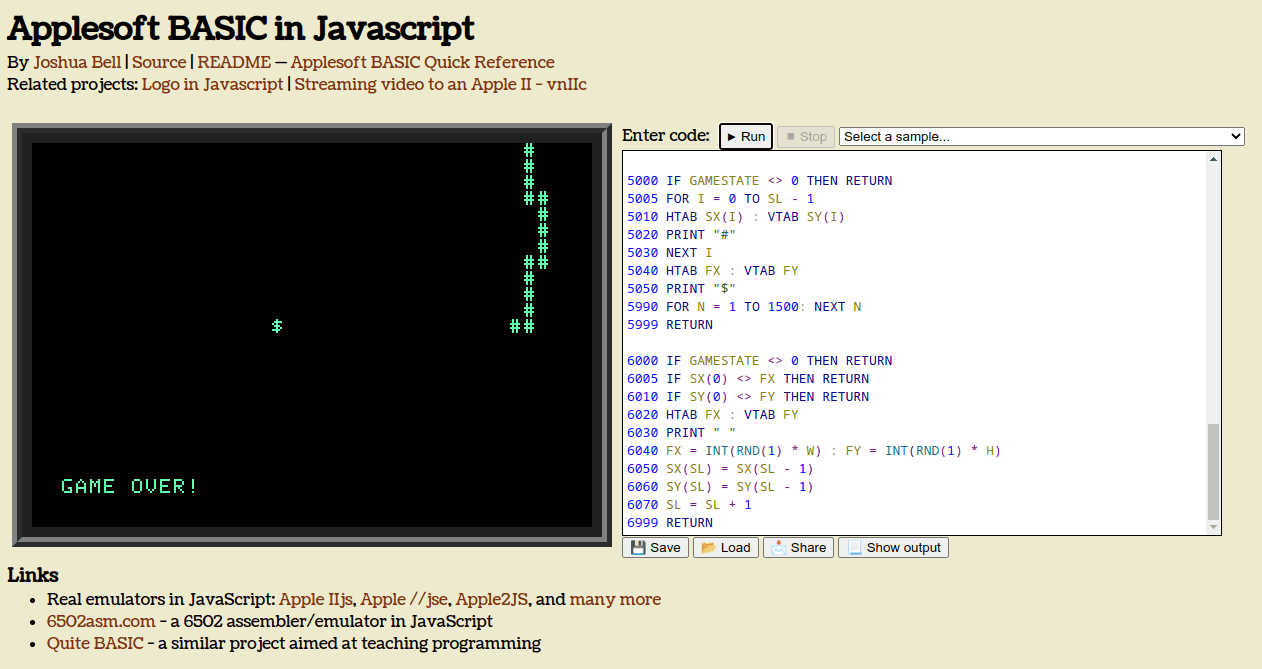Visit Joshua Bell's homepage
The width and height of the screenshot is (1262, 669).
pos(77,62)
